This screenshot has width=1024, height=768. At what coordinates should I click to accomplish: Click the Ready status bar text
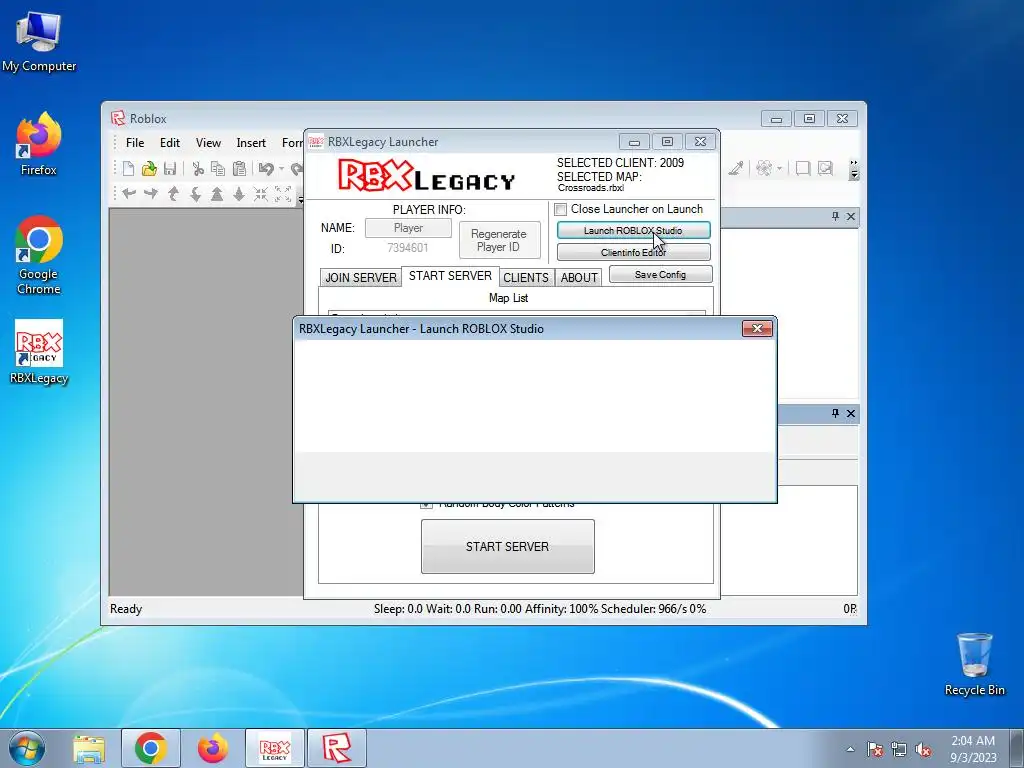pyautogui.click(x=126, y=609)
